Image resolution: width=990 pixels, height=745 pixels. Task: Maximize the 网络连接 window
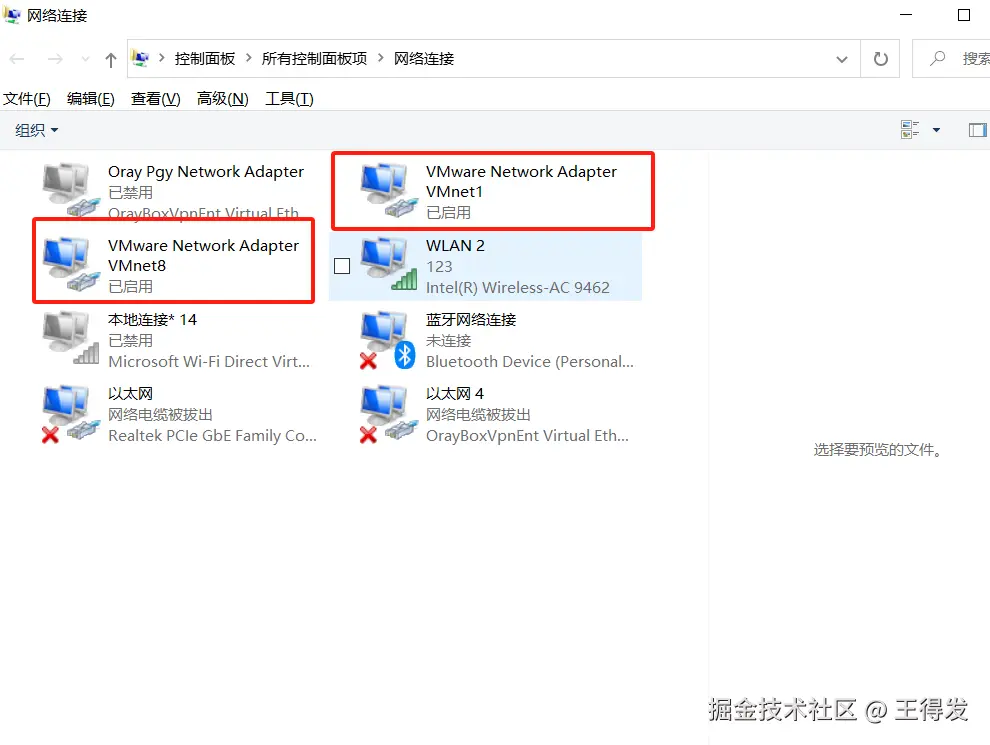pyautogui.click(x=963, y=15)
